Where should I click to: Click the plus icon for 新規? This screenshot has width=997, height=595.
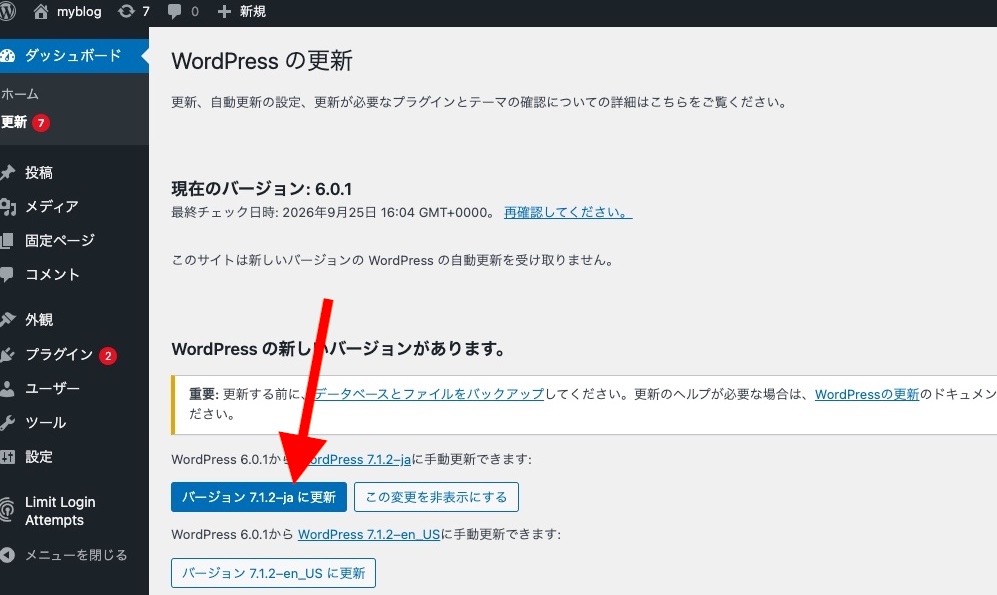224,11
